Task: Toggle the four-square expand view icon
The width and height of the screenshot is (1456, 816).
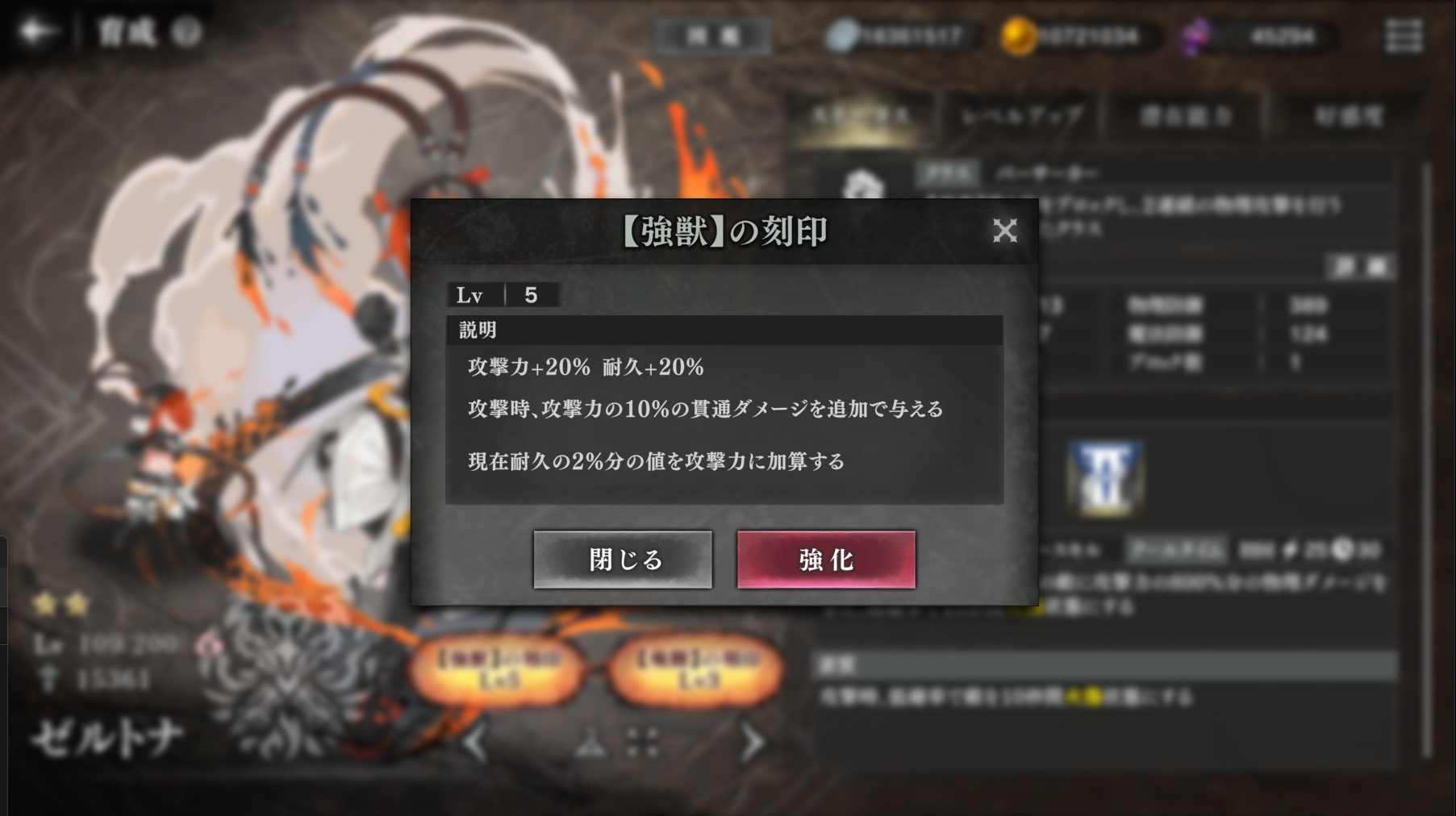Action: 642,743
